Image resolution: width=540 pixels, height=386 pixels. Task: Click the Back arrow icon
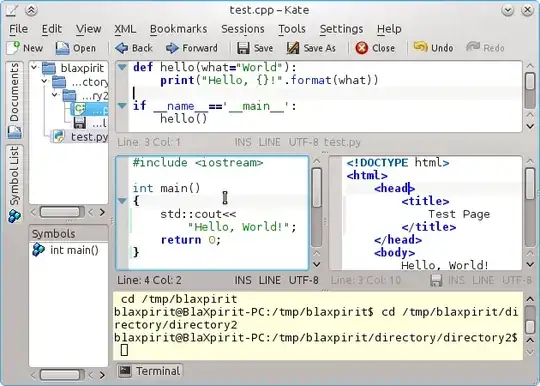click(121, 48)
